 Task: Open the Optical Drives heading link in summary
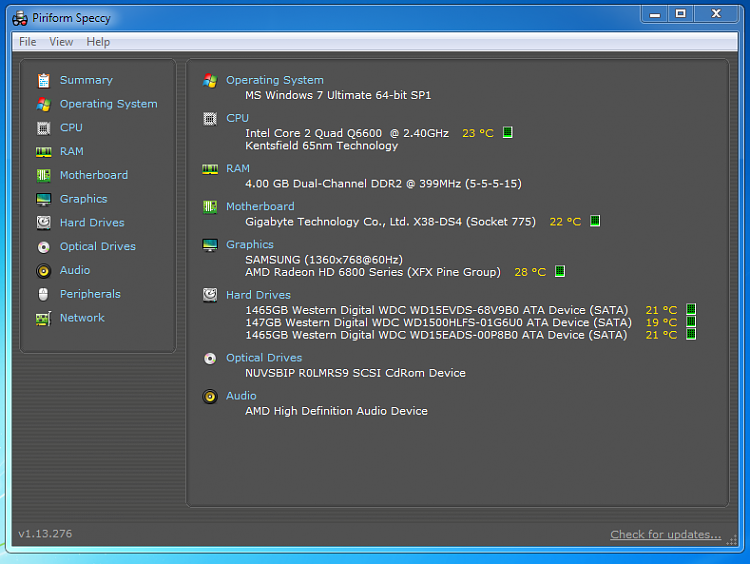264,358
